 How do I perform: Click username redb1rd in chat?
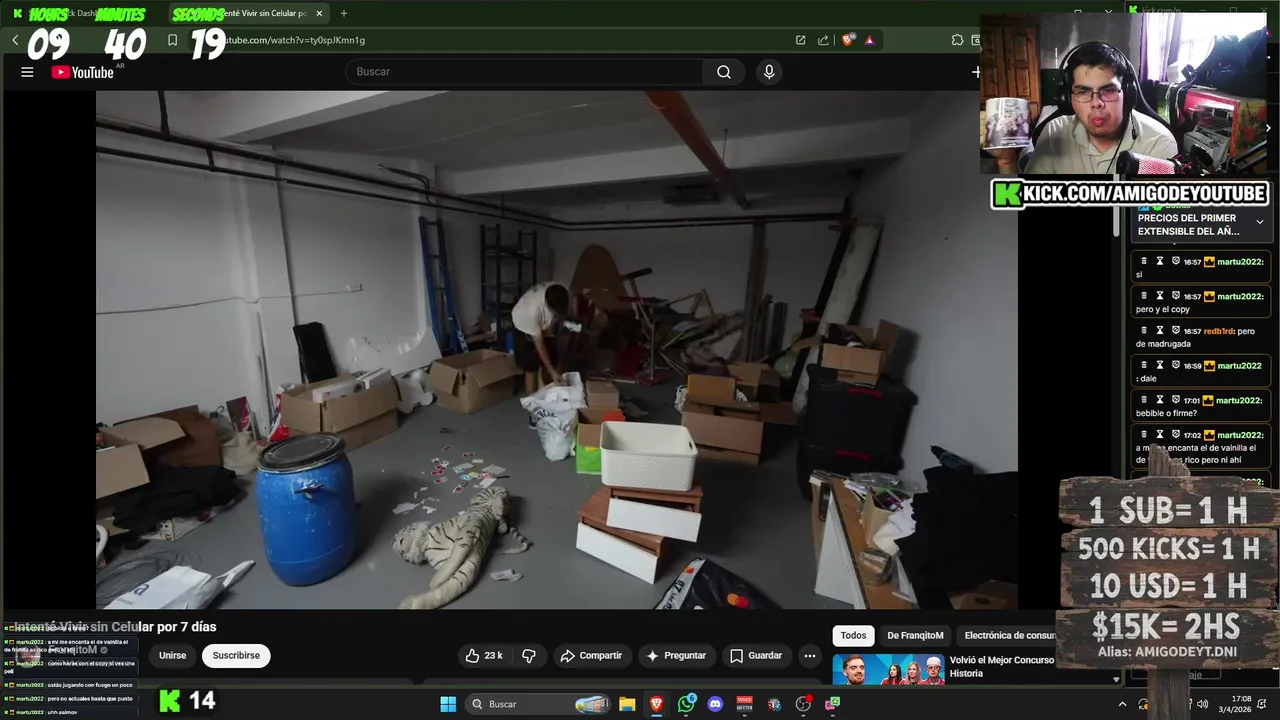1218,331
